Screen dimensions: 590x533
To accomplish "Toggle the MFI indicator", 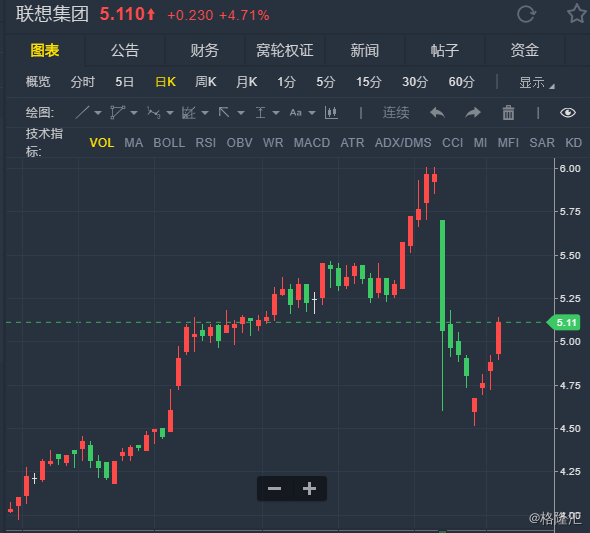I will [508, 143].
